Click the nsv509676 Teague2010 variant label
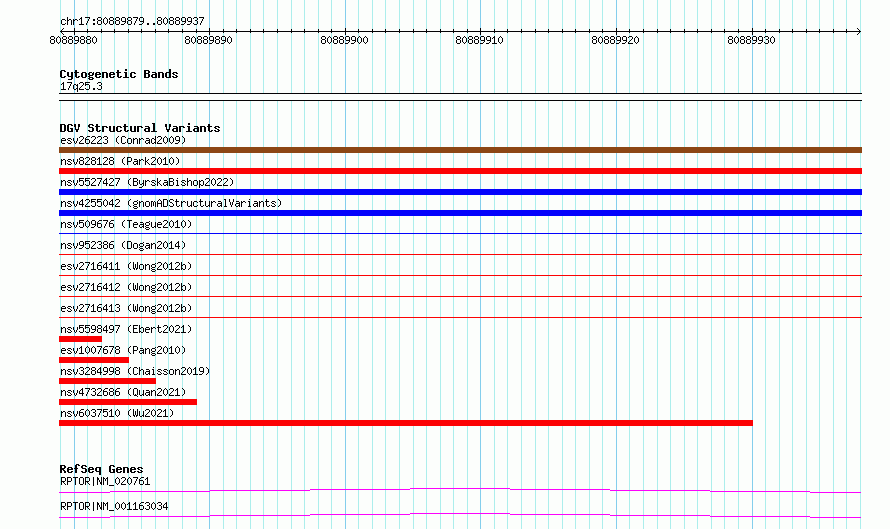The image size is (890, 529). (x=126, y=224)
